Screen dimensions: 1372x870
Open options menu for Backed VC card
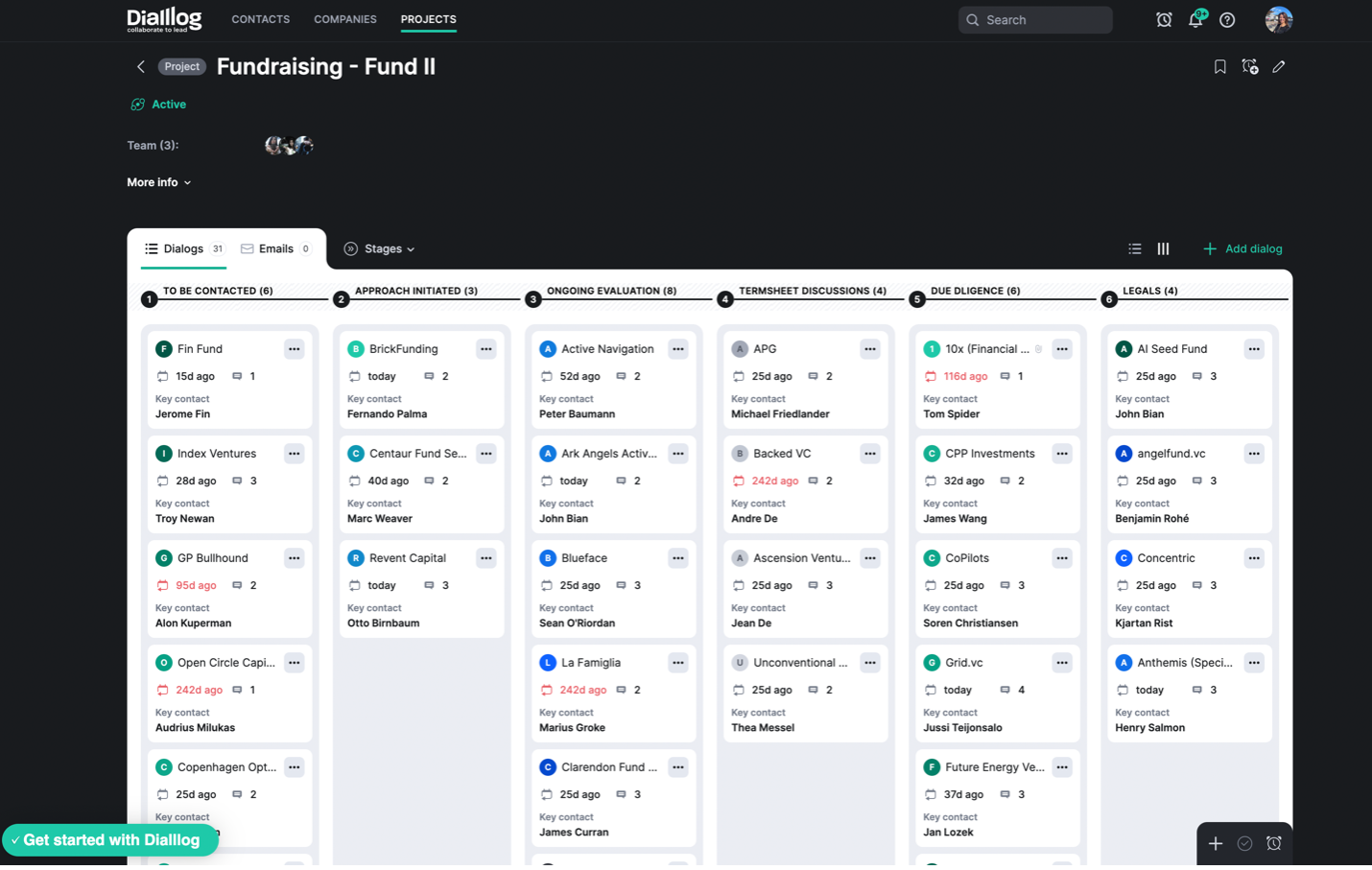(870, 454)
